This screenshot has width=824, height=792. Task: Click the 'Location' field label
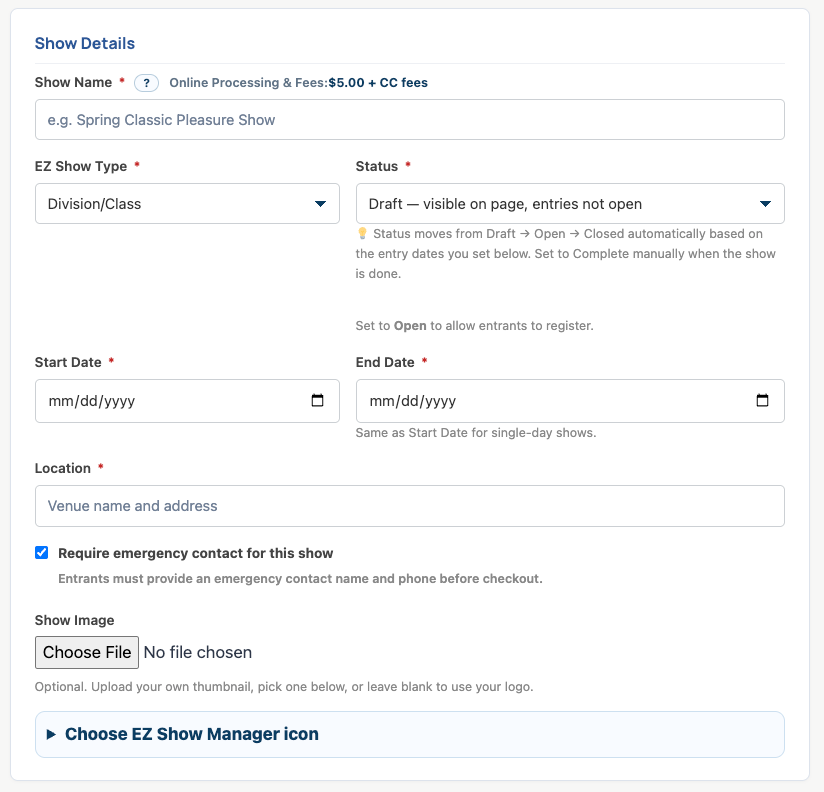[x=63, y=468]
